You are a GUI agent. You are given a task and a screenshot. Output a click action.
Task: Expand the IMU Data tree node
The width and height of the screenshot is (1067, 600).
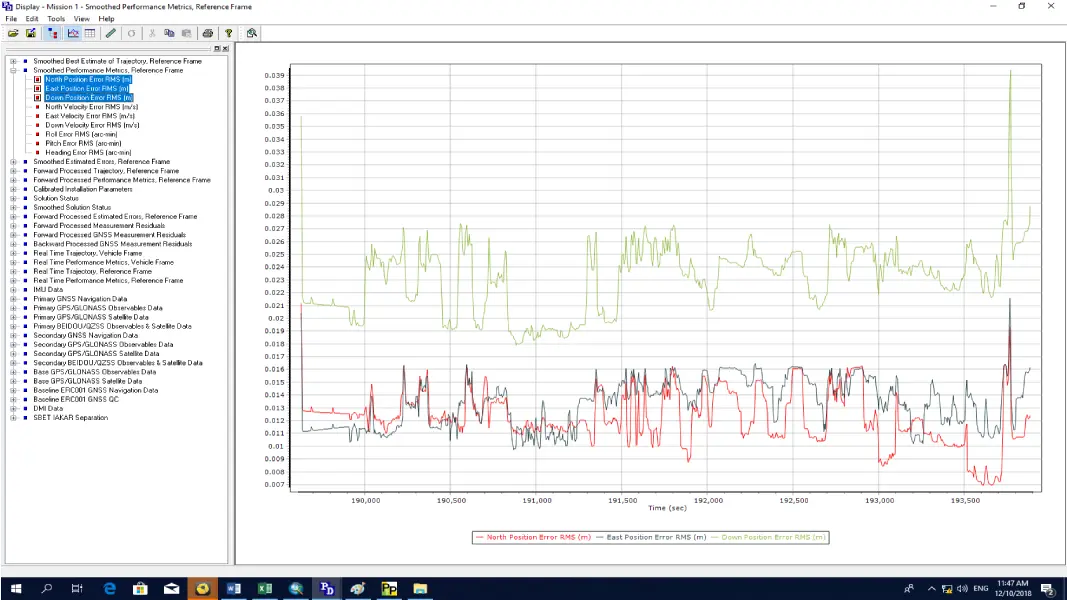point(13,290)
